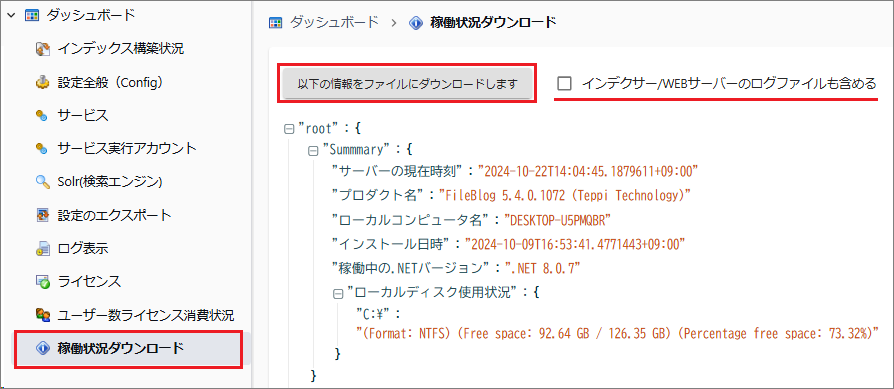894x389 pixels.
Task: Click the サービス gear icon
Action: click(42, 116)
